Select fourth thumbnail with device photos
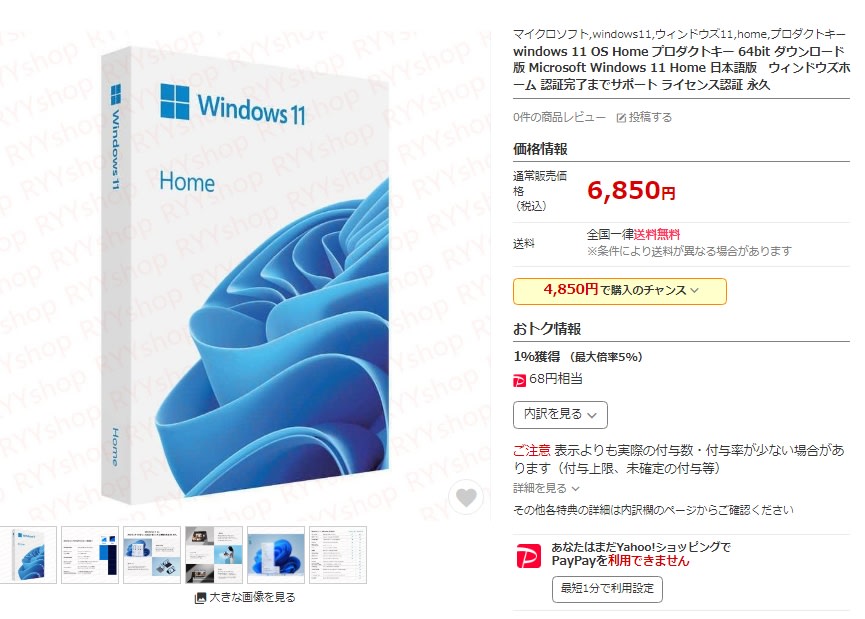The height and width of the screenshot is (619, 865). point(214,554)
